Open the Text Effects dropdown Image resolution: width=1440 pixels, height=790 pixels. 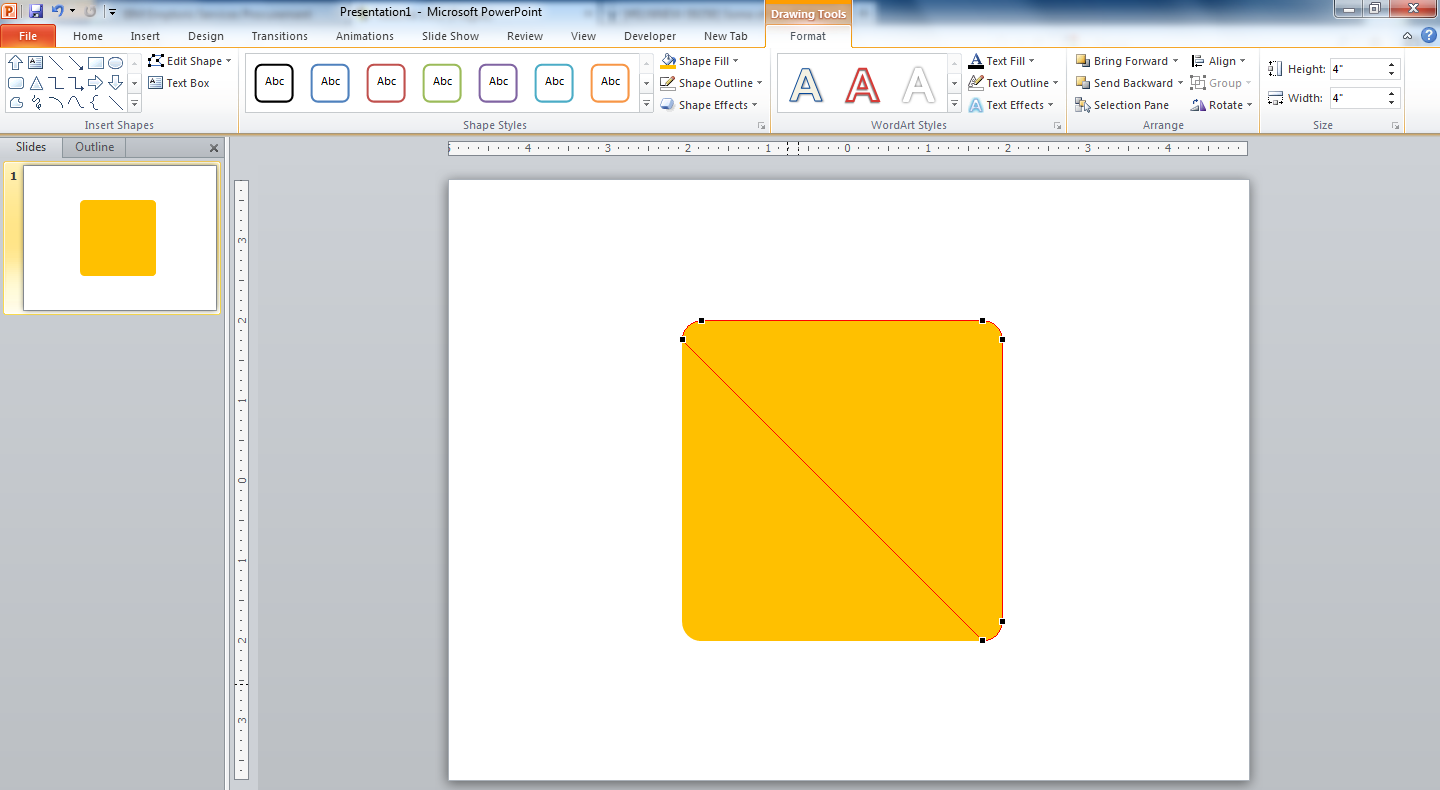(x=1011, y=105)
